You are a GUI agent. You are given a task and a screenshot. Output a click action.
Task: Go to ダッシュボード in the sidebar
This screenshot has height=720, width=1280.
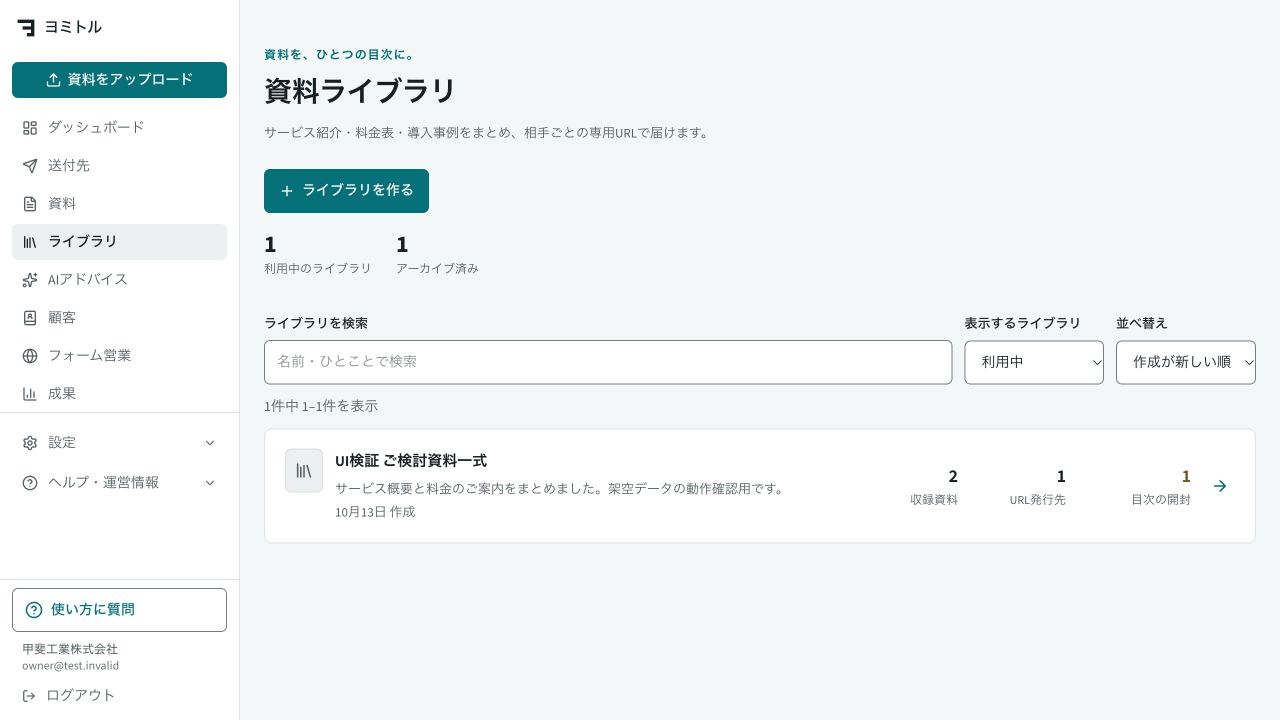pyautogui.click(x=120, y=128)
